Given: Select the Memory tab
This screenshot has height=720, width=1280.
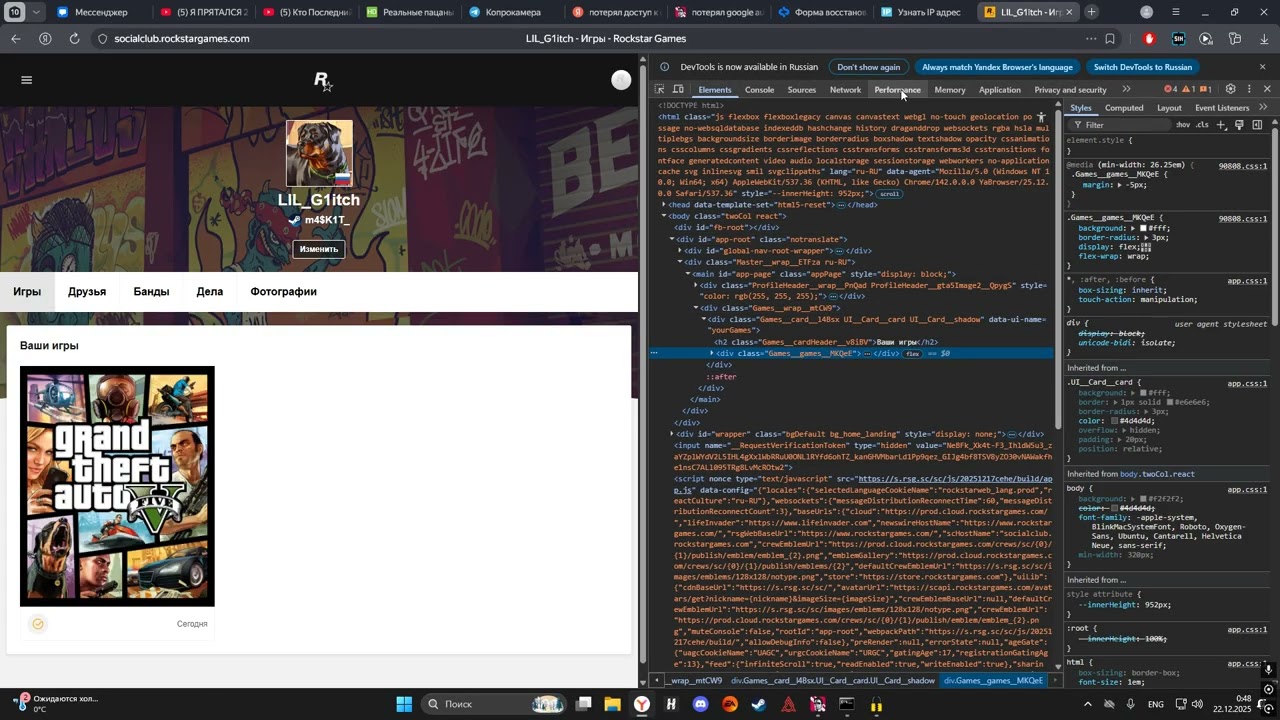Looking at the screenshot, I should 949,90.
